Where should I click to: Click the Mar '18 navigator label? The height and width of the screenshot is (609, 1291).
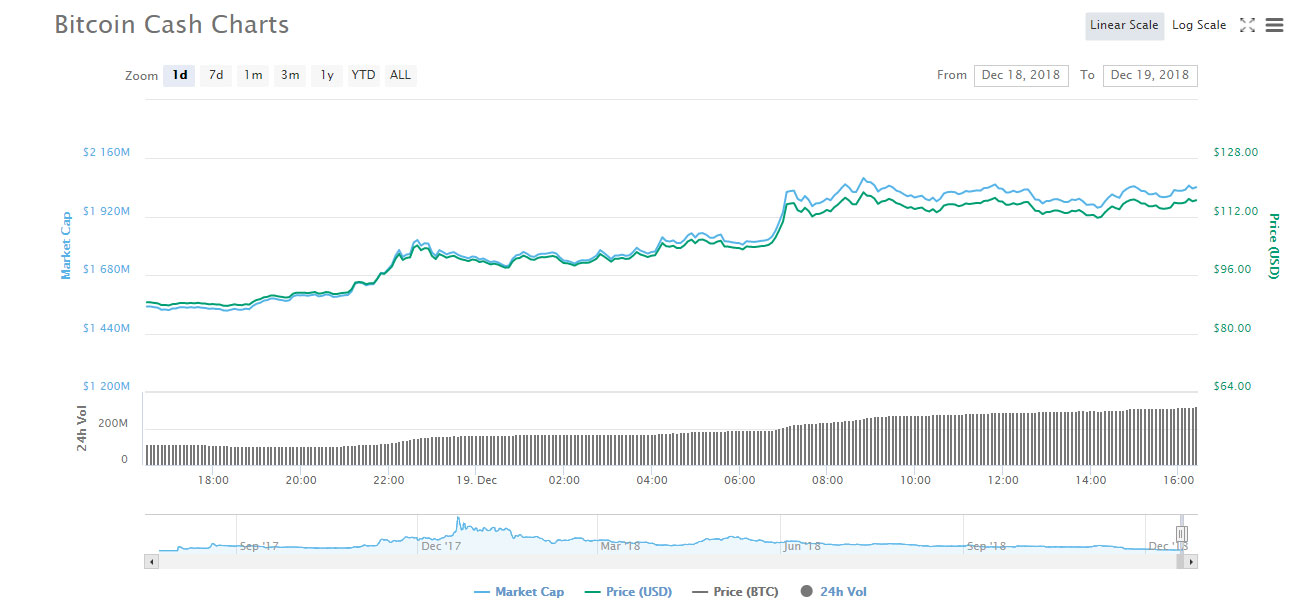pyautogui.click(x=620, y=546)
